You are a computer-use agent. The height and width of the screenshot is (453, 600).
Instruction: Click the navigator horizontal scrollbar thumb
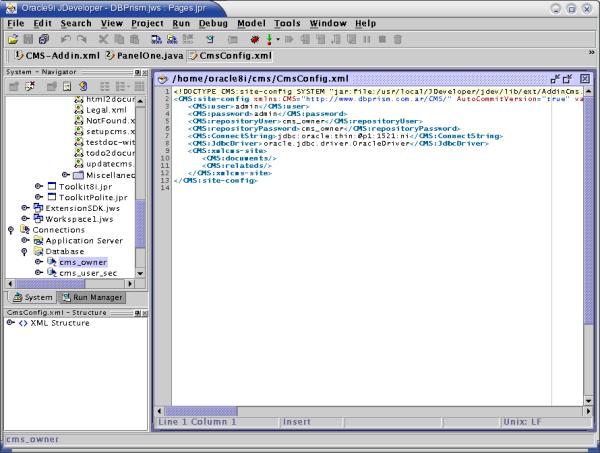pos(50,284)
